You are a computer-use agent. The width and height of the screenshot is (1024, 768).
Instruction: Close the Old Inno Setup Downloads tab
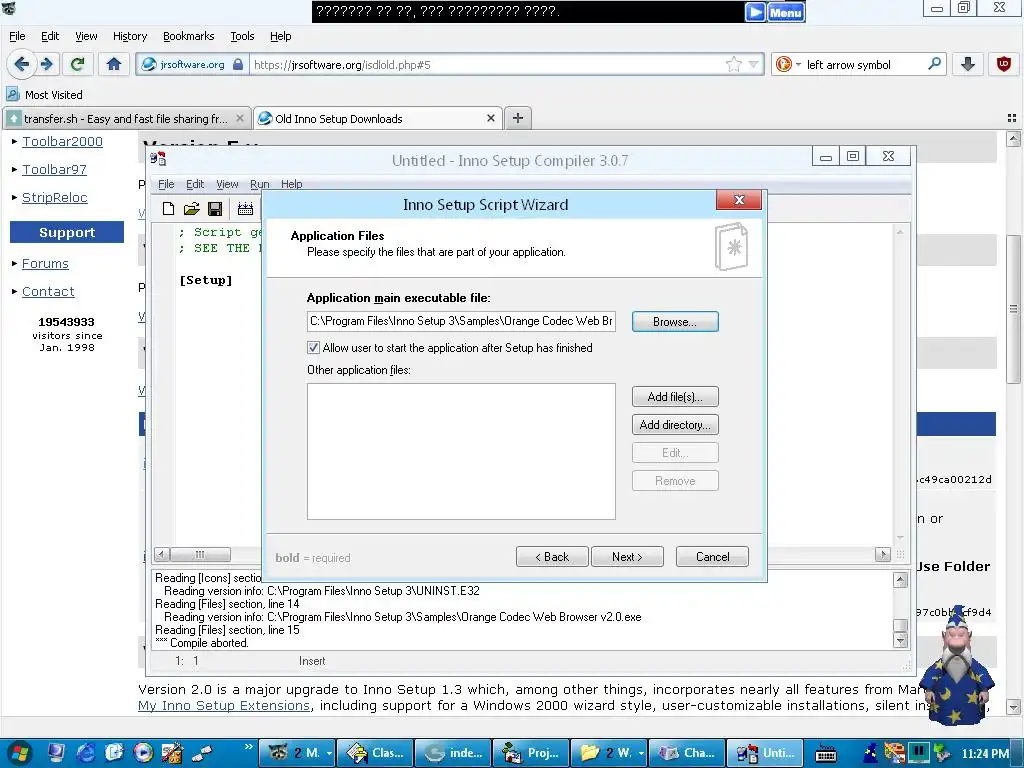(491, 118)
